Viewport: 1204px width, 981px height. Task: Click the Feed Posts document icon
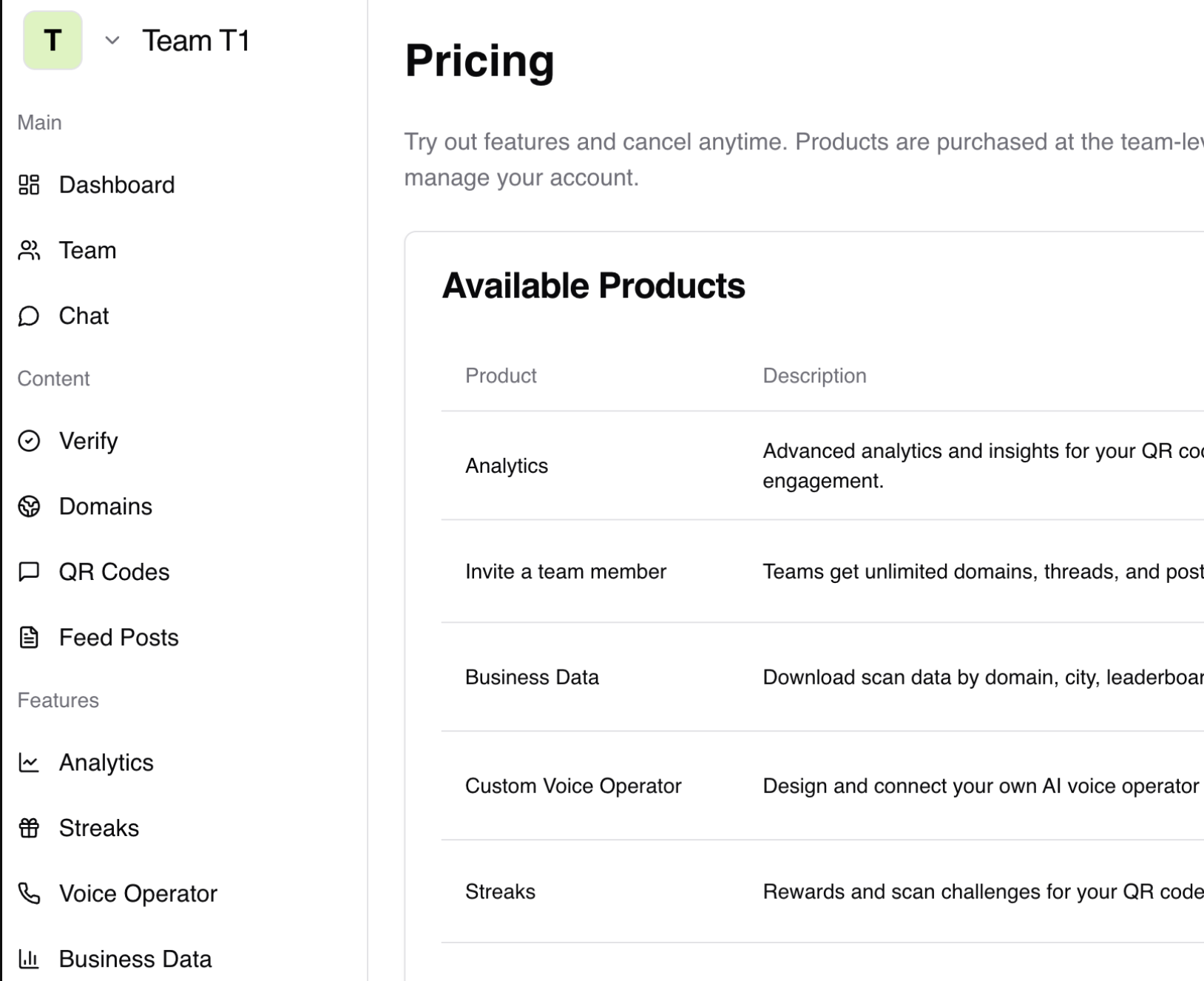click(29, 638)
